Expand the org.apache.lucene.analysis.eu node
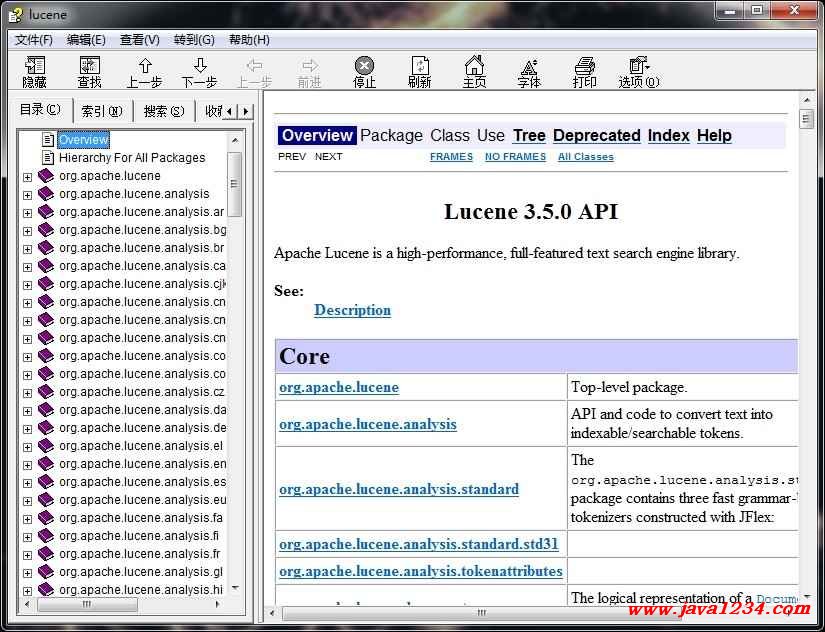825x632 pixels. [x=27, y=501]
